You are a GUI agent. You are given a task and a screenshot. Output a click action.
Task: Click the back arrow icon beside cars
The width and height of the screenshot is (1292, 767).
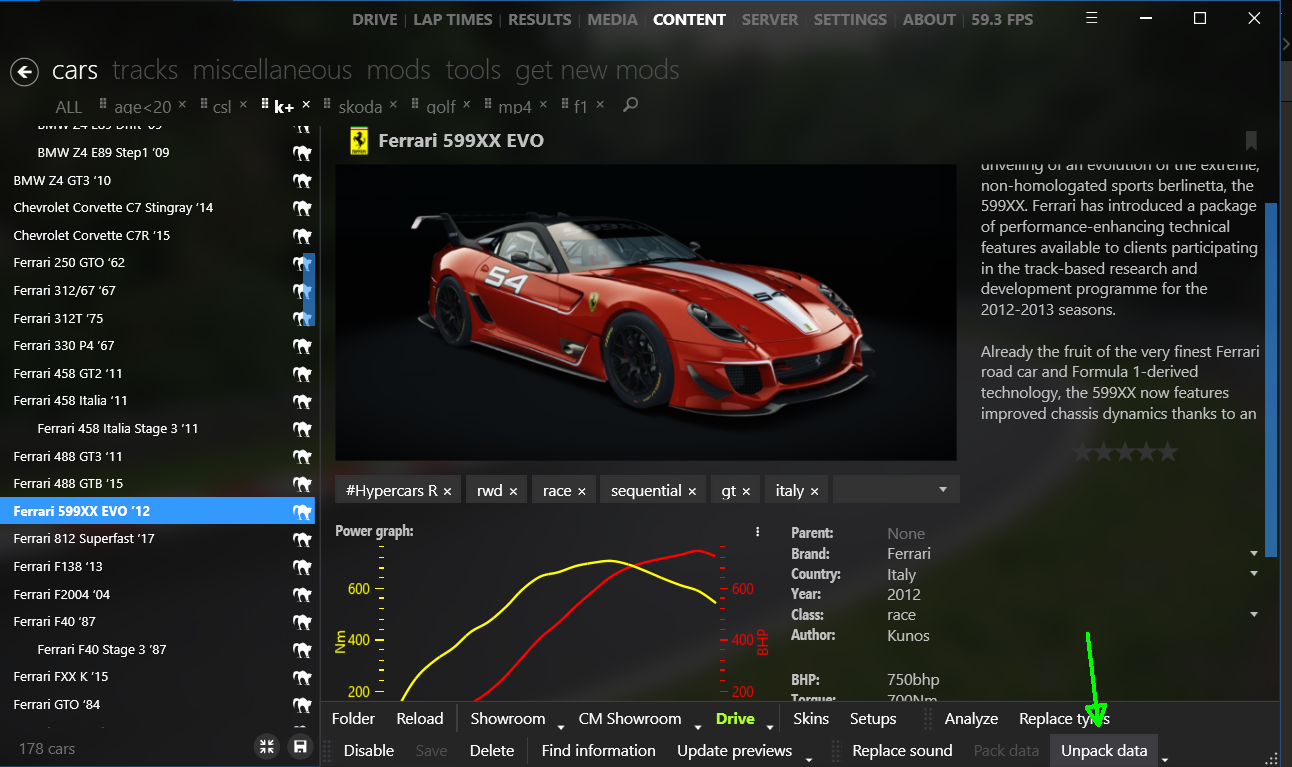(24, 71)
